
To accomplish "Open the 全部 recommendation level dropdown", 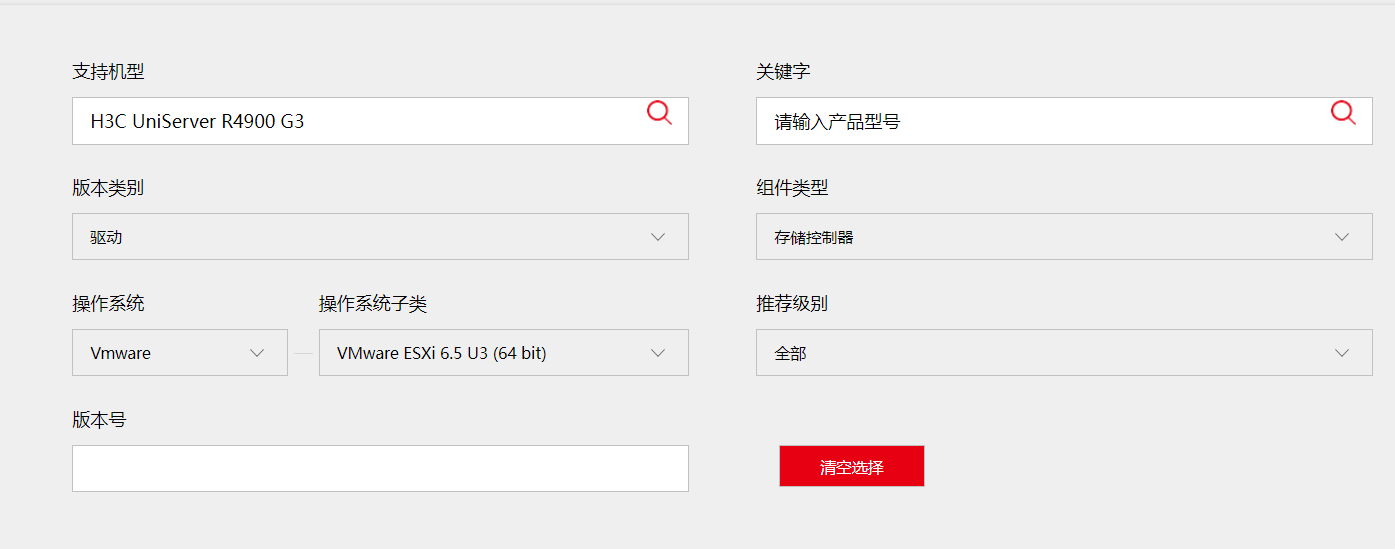I will pos(1064,353).
